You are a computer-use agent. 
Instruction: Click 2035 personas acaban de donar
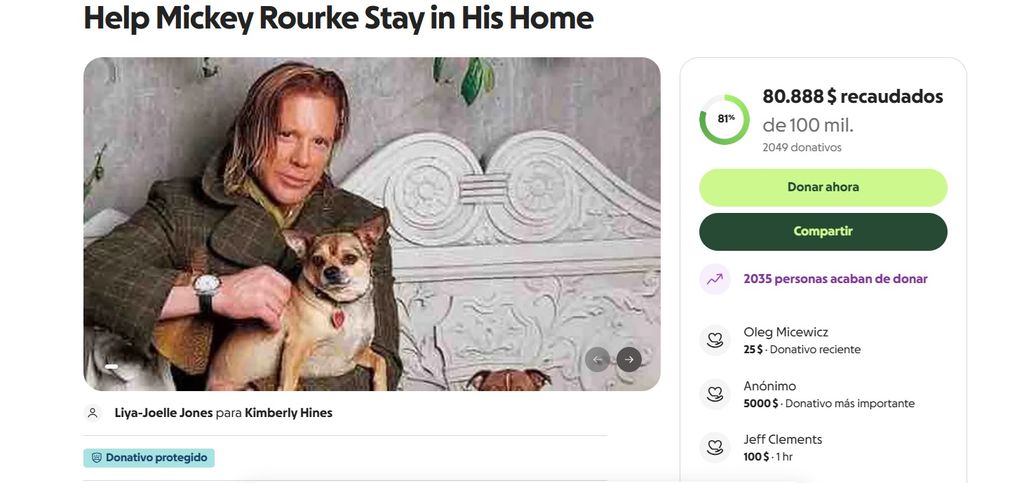tap(835, 279)
